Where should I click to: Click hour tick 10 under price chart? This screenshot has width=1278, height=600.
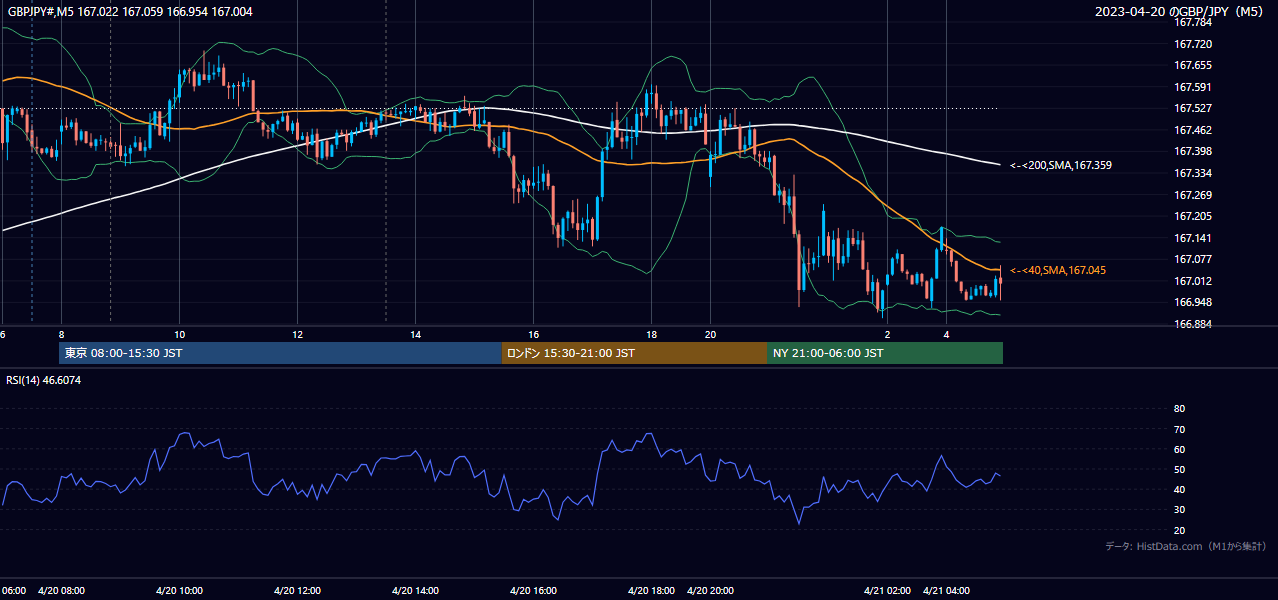pyautogui.click(x=180, y=334)
